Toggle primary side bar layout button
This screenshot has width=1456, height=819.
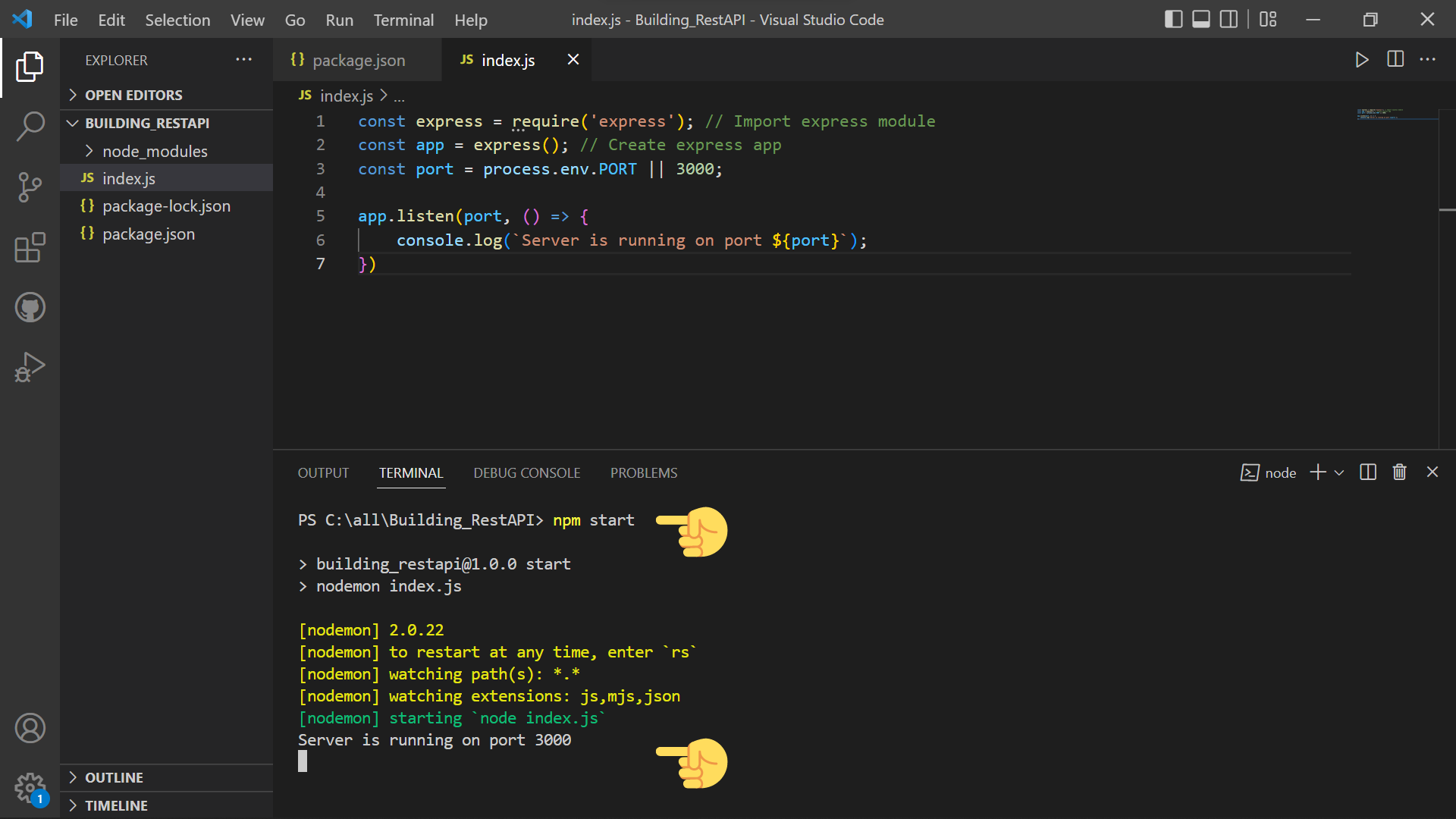click(1173, 20)
